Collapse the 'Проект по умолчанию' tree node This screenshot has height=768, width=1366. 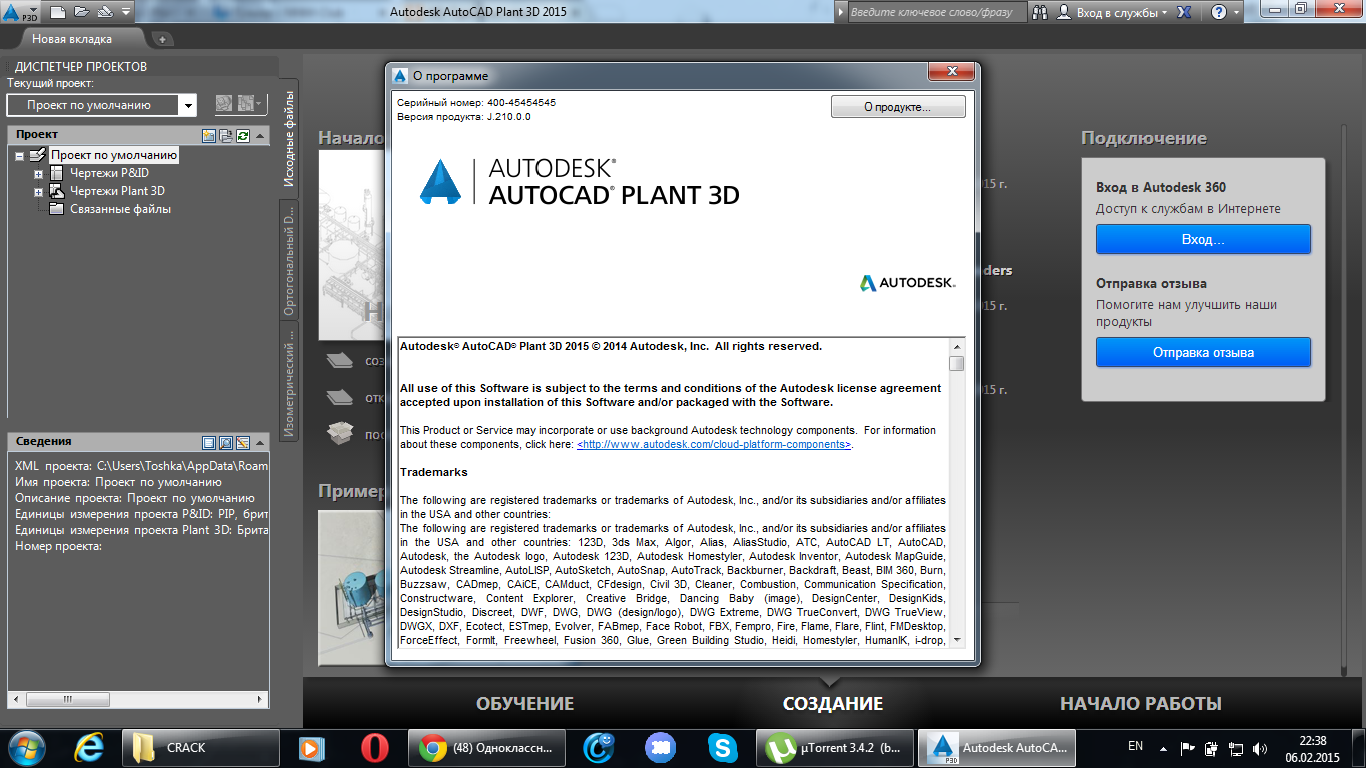point(19,156)
